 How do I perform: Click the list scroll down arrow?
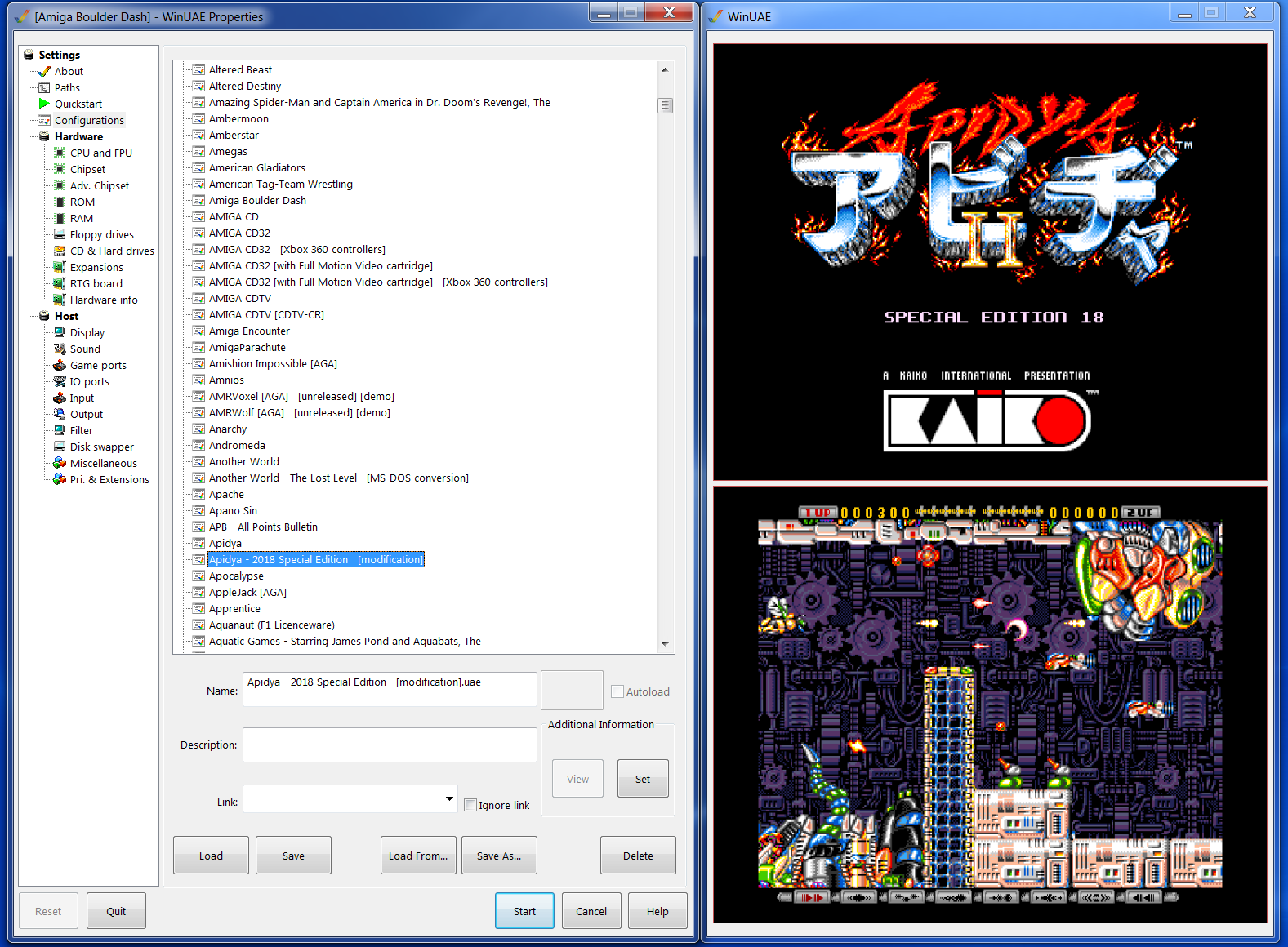[666, 644]
